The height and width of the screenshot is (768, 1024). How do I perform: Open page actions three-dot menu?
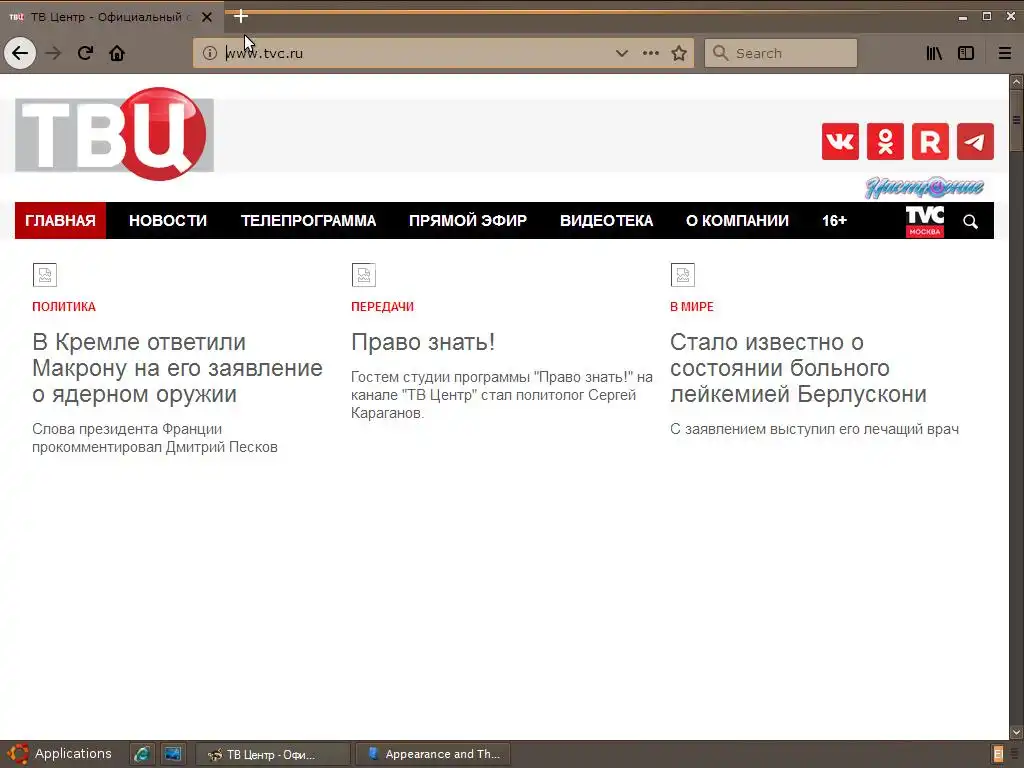pos(650,53)
